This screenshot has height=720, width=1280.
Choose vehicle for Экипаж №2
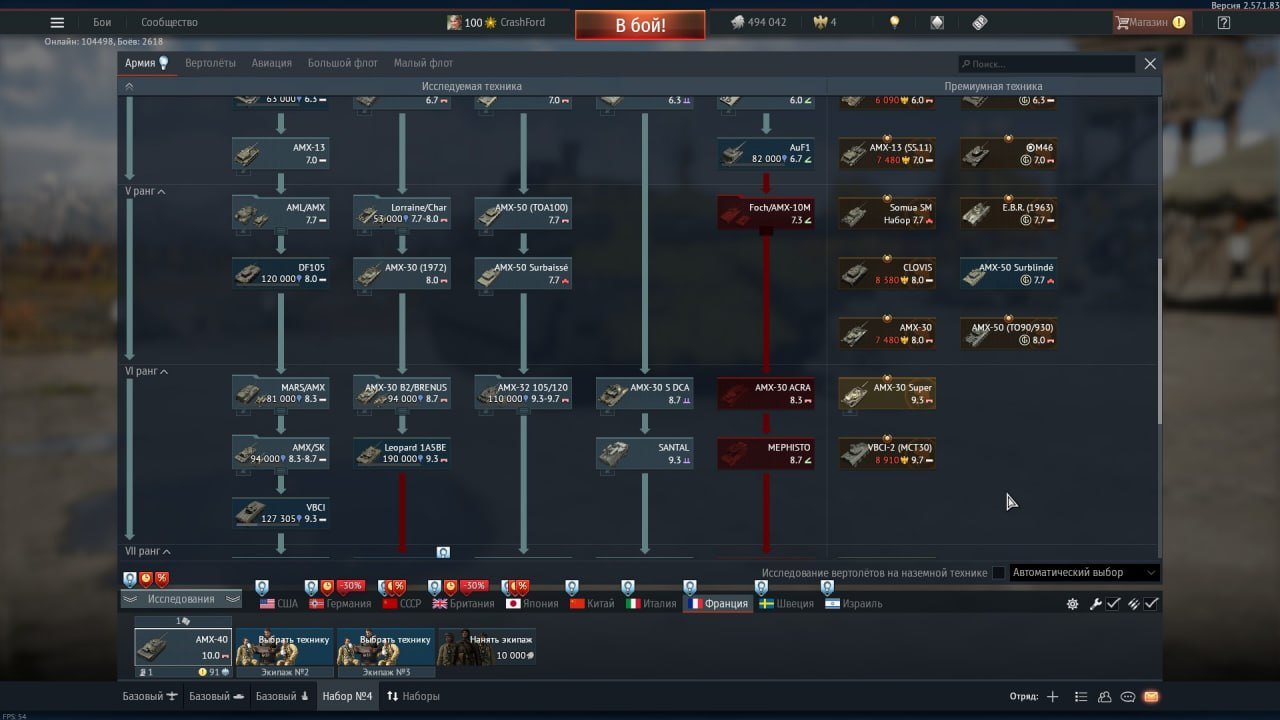click(x=285, y=647)
